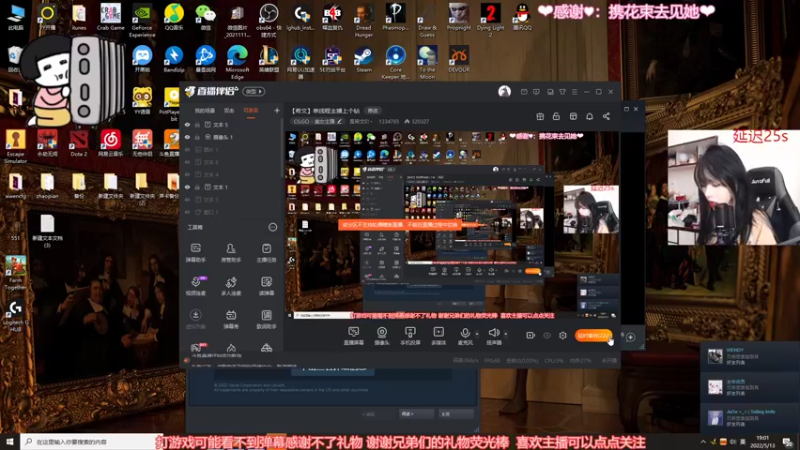Click second button at bottom of Steam window

point(456,414)
